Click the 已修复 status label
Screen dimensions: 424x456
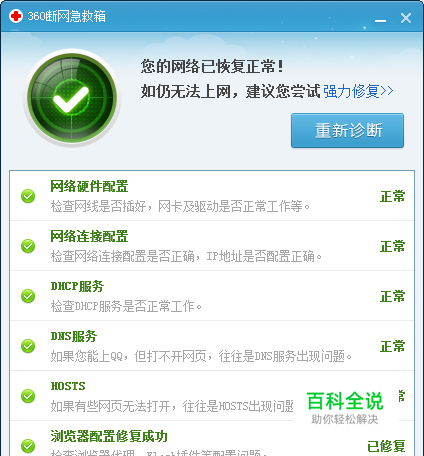pos(386,446)
